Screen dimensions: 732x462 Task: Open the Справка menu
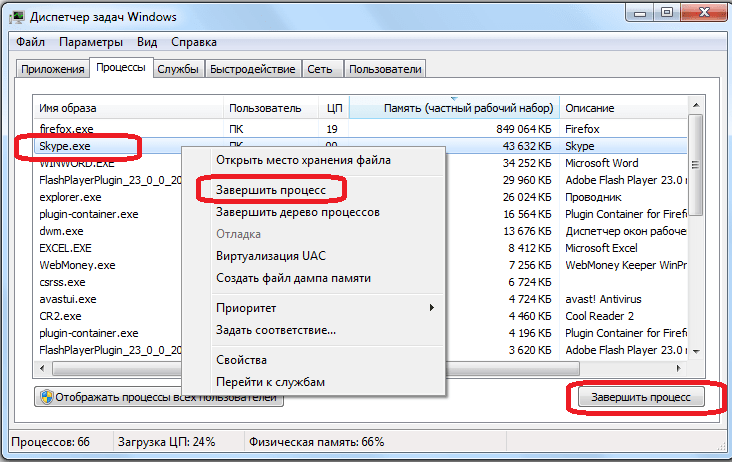click(194, 42)
